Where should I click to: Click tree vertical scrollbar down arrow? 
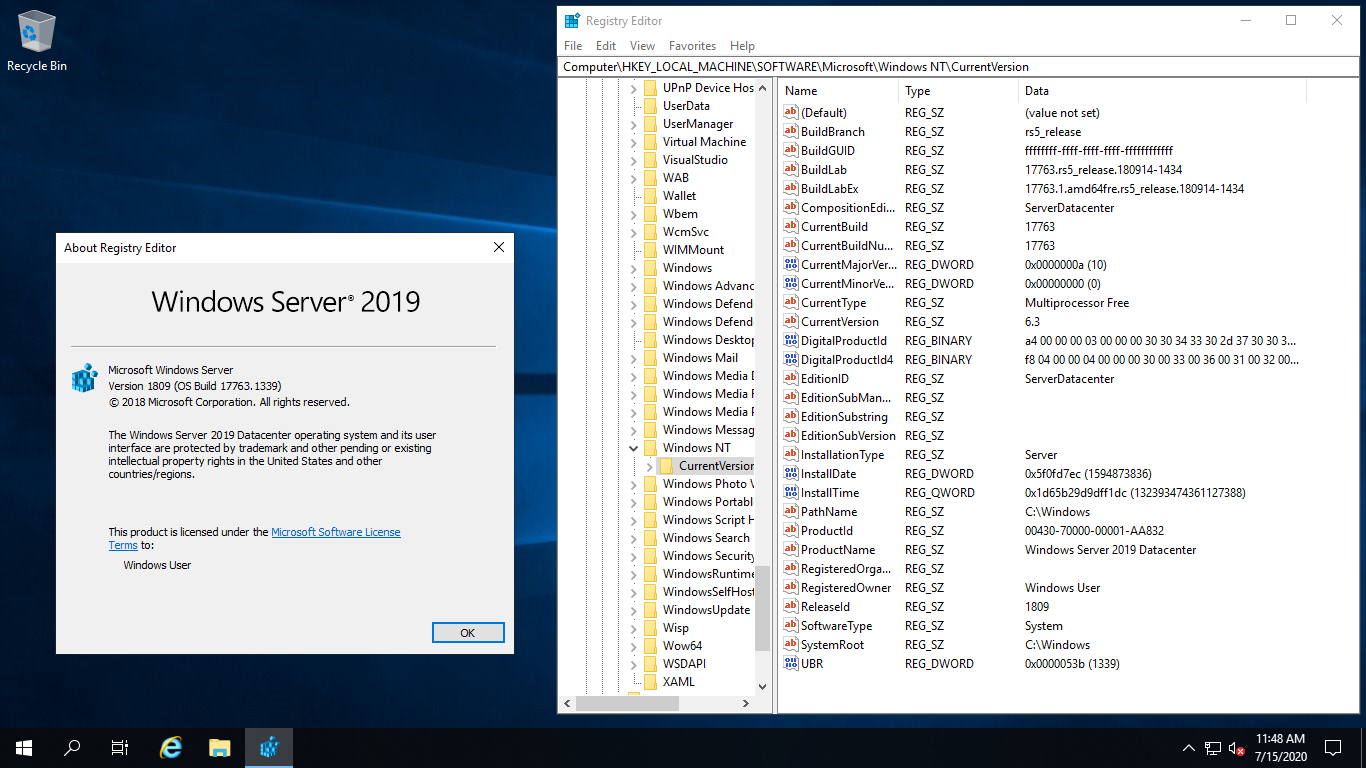coord(763,687)
